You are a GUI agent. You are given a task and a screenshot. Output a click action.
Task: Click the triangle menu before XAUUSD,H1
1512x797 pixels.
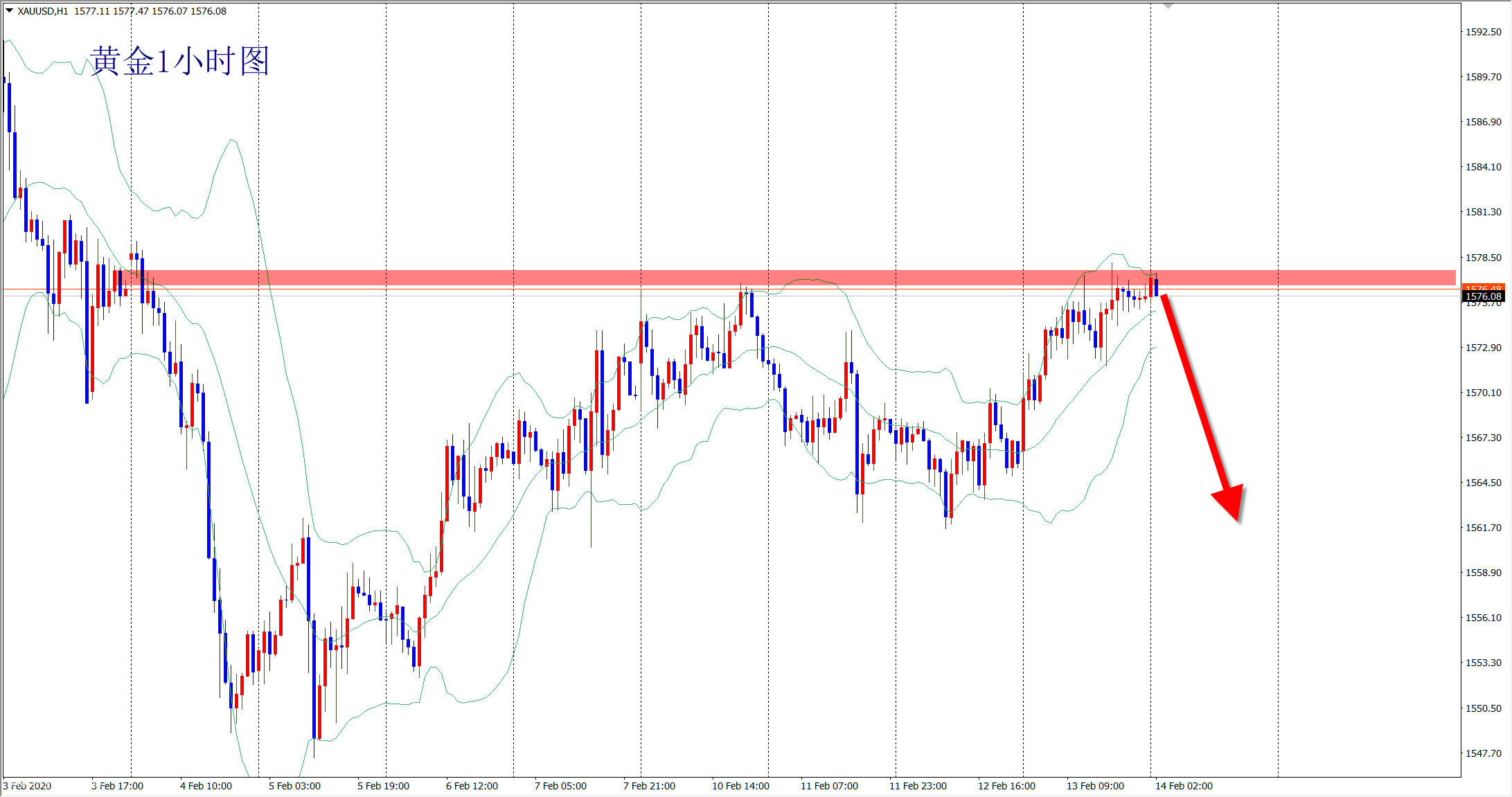10,10
